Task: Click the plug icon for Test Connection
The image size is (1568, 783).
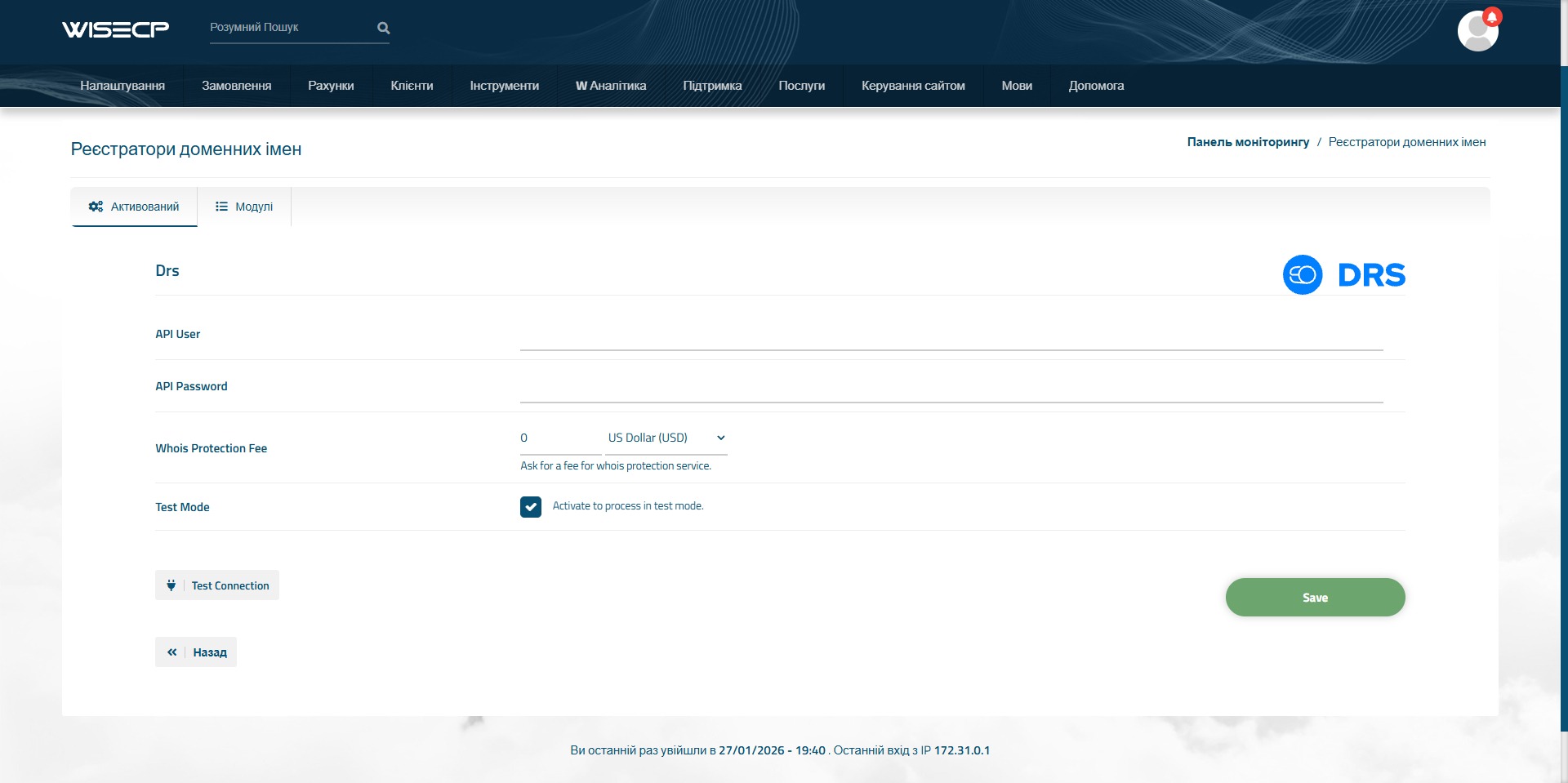Action: [171, 585]
